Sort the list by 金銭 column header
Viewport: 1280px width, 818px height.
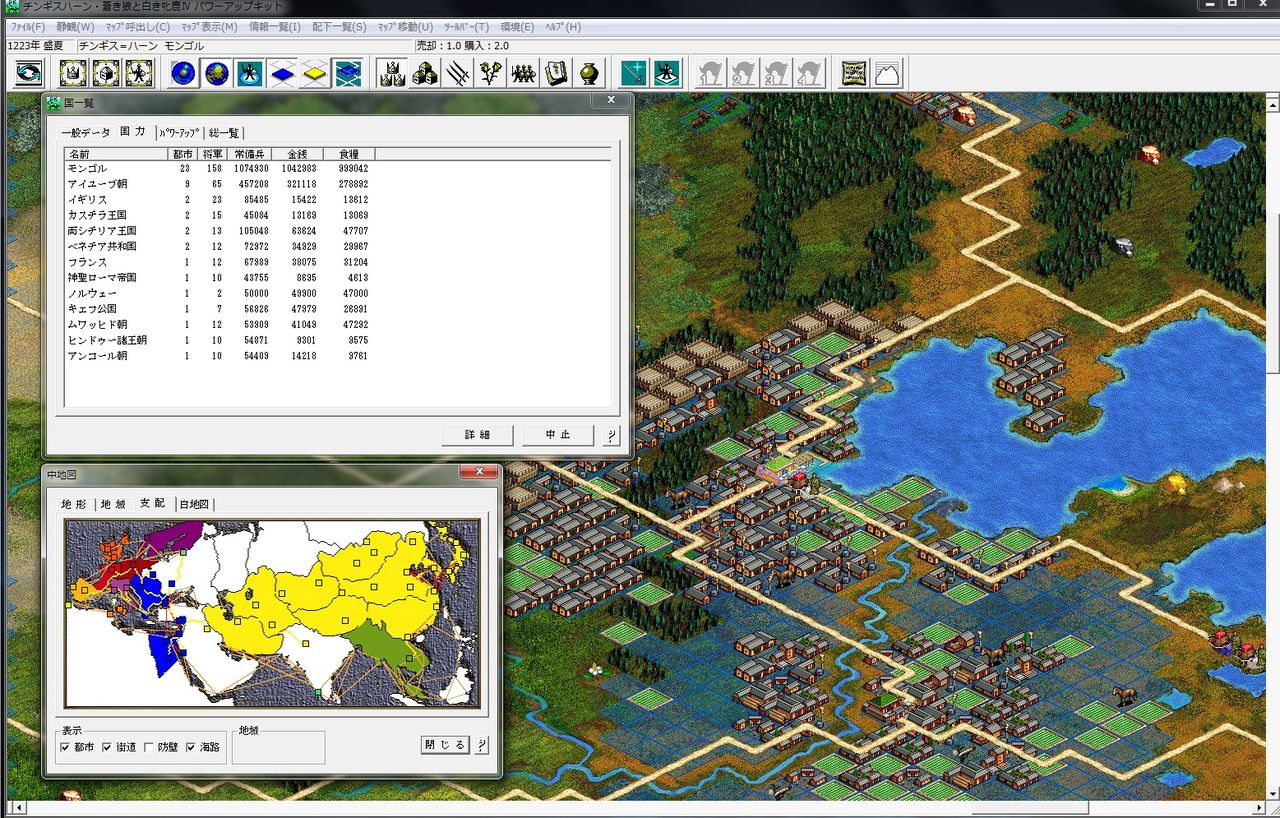297,154
